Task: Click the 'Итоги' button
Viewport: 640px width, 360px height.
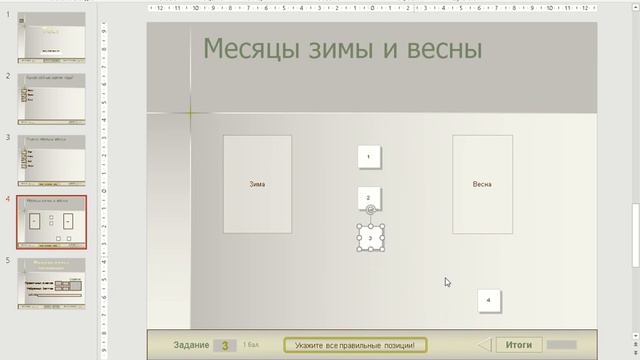Action: coord(519,345)
